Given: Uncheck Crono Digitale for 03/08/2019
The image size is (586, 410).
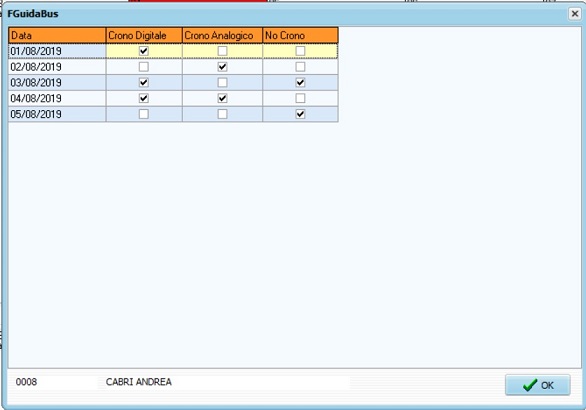Looking at the screenshot, I should (x=144, y=83).
